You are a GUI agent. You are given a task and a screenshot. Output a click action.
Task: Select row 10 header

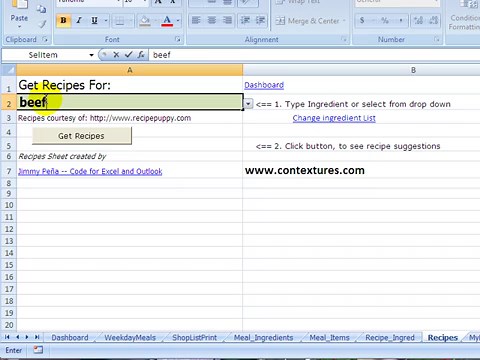click(x=9, y=205)
